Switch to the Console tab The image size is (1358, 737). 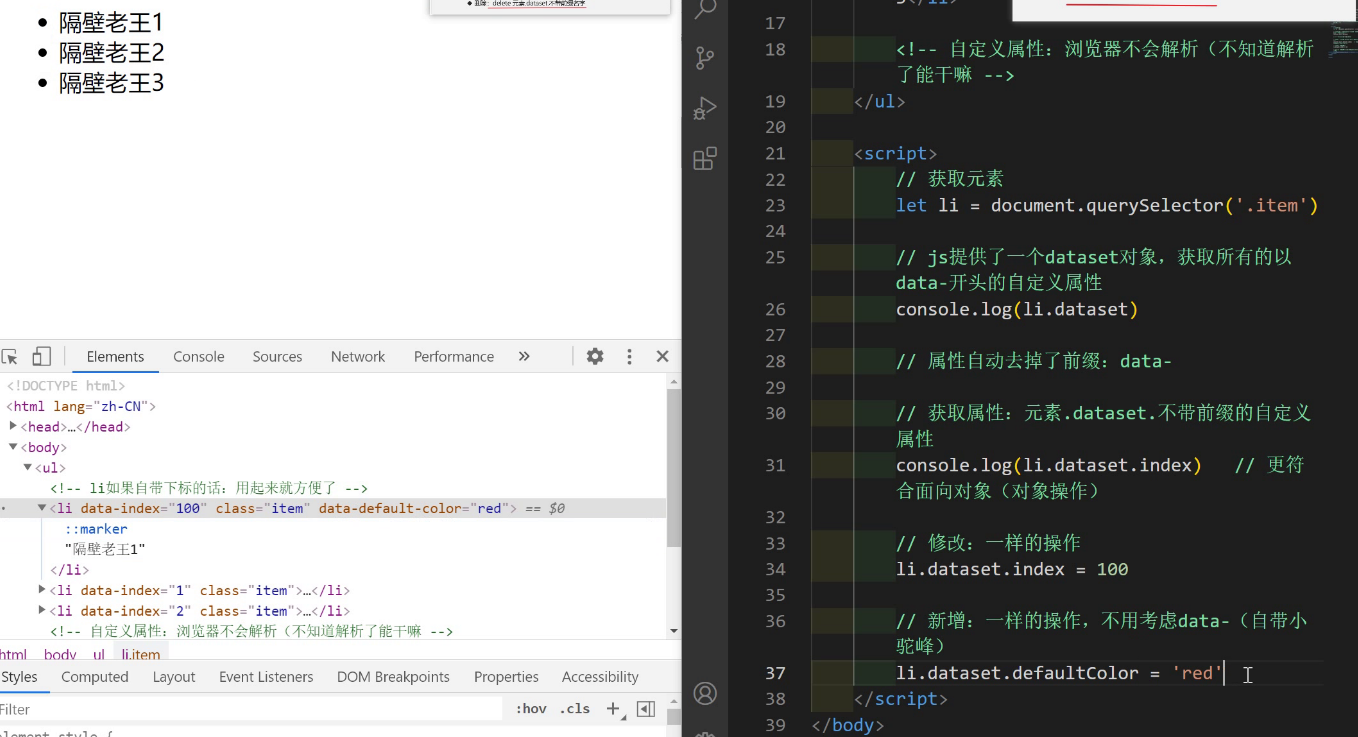point(199,356)
